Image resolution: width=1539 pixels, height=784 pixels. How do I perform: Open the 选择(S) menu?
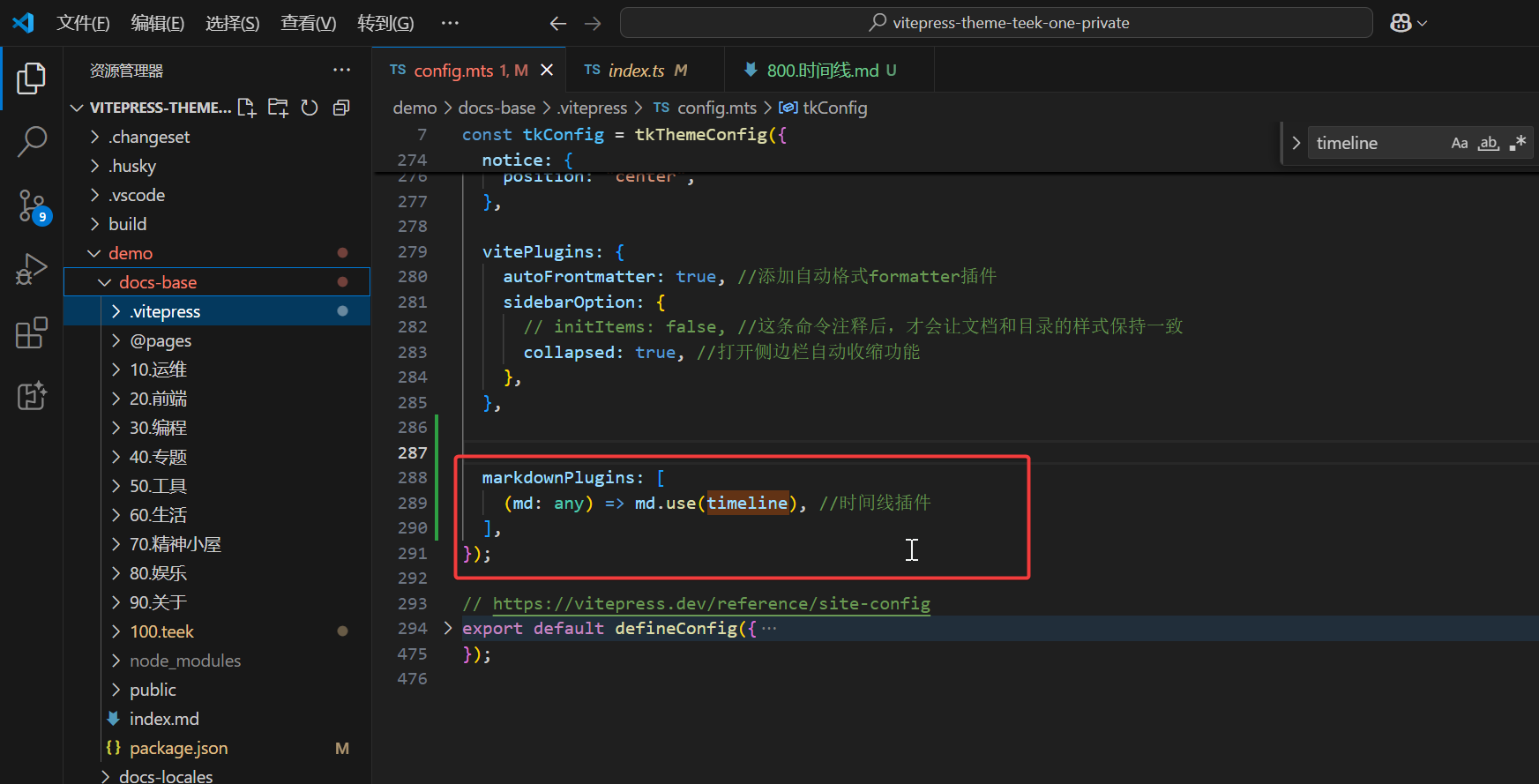(233, 23)
